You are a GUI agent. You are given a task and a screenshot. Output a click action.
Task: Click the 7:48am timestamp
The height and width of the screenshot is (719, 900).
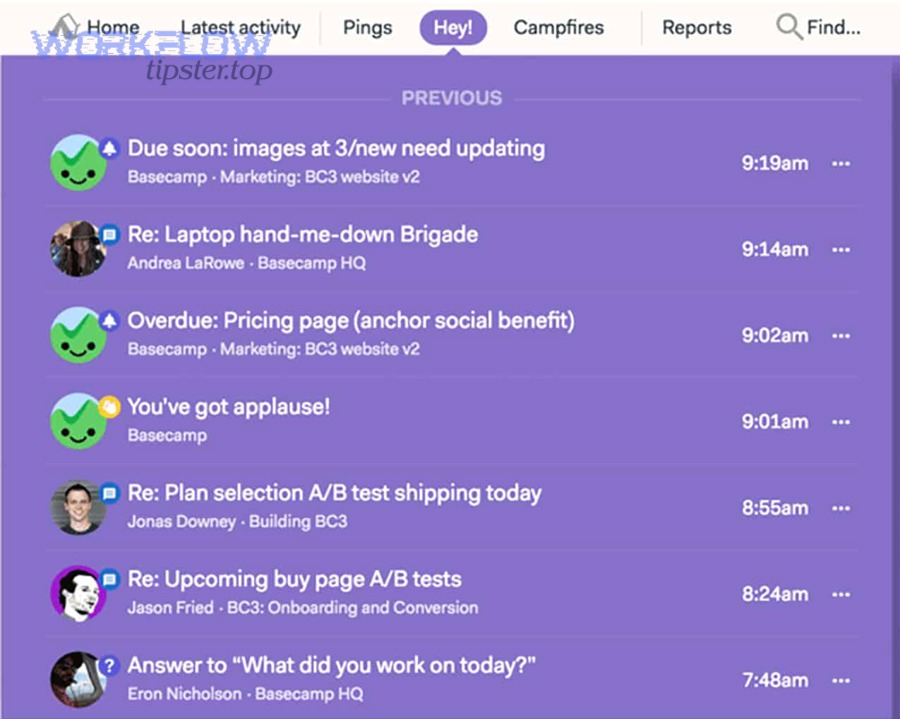(x=775, y=681)
